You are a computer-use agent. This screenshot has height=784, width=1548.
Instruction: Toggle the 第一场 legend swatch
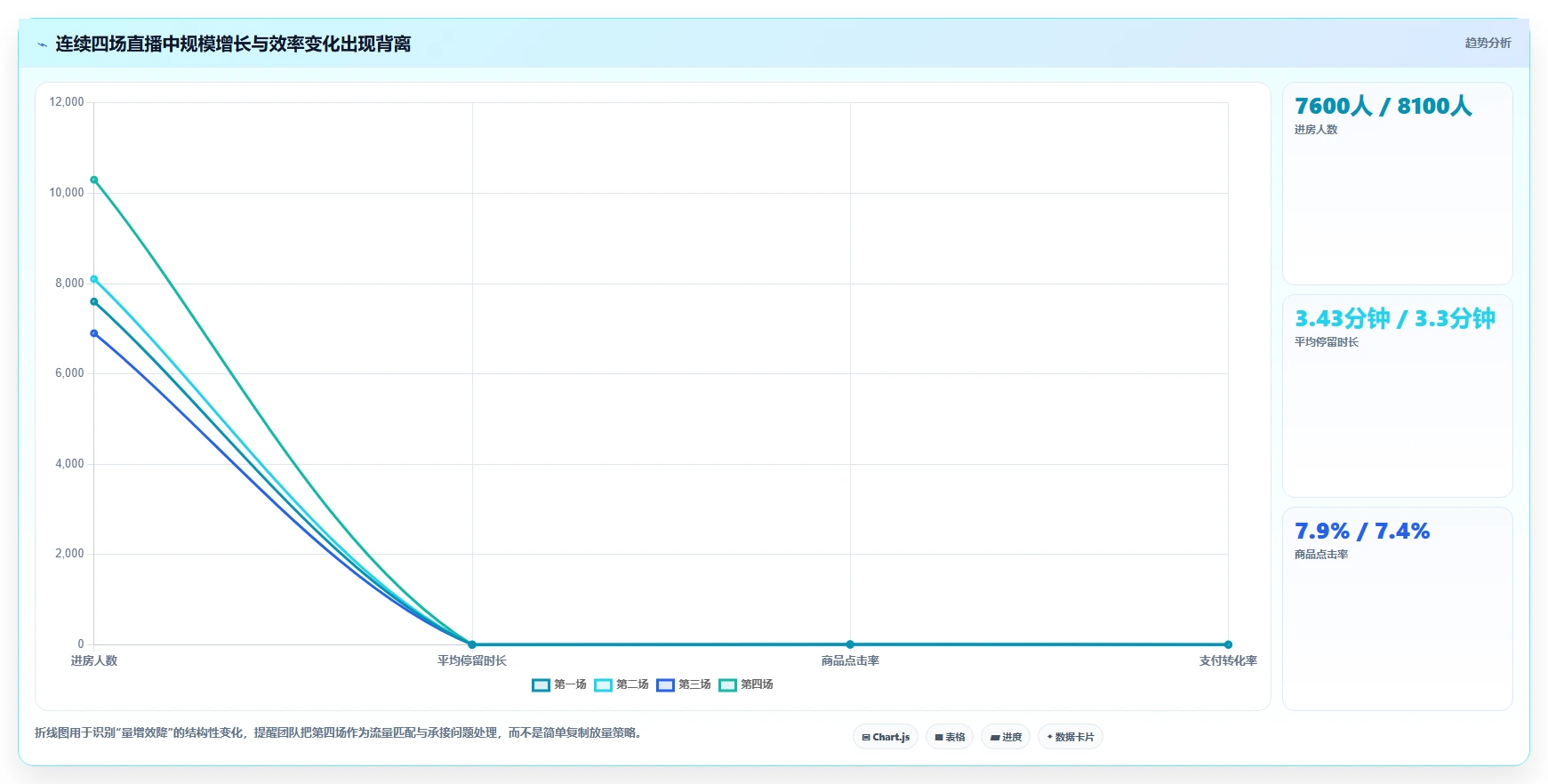coord(541,684)
